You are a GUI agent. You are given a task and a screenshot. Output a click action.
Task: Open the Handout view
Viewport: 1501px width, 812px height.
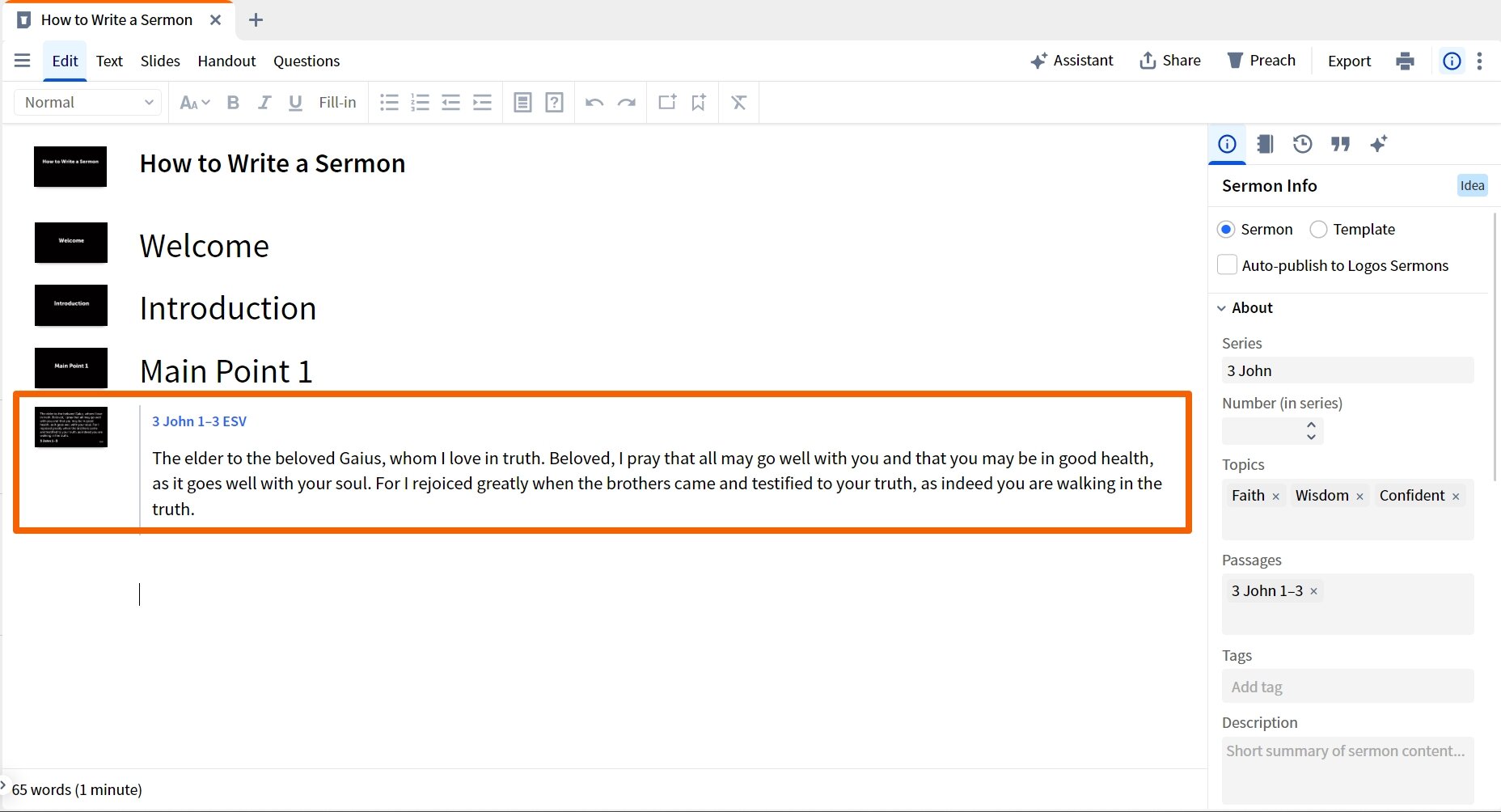226,61
